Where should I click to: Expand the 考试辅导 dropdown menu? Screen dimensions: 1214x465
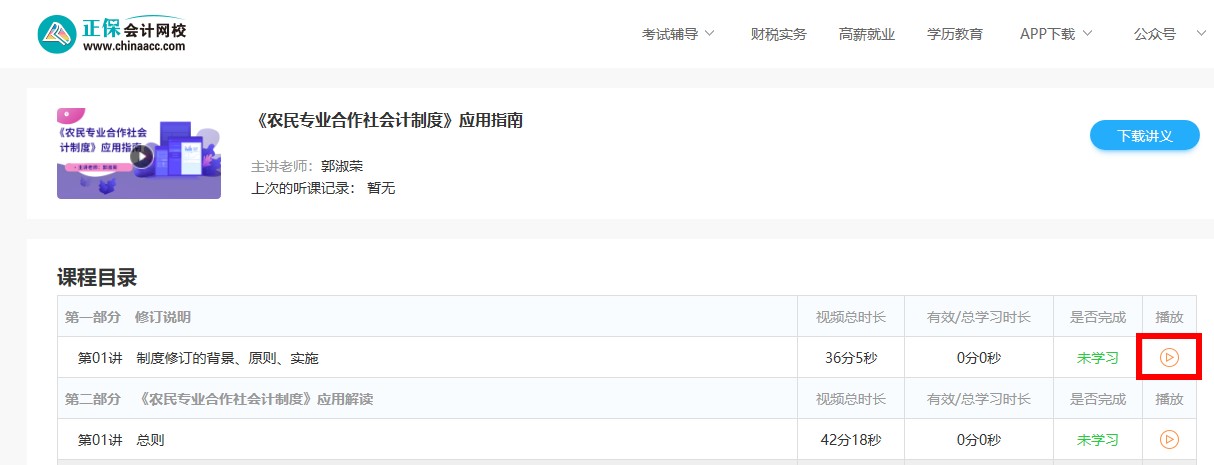click(678, 34)
